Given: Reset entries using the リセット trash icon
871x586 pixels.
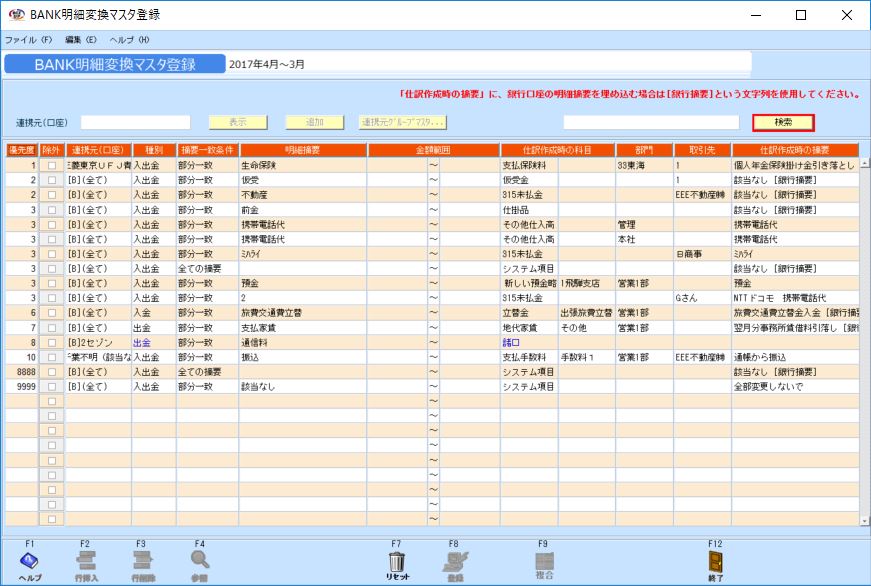Looking at the screenshot, I should (x=396, y=560).
